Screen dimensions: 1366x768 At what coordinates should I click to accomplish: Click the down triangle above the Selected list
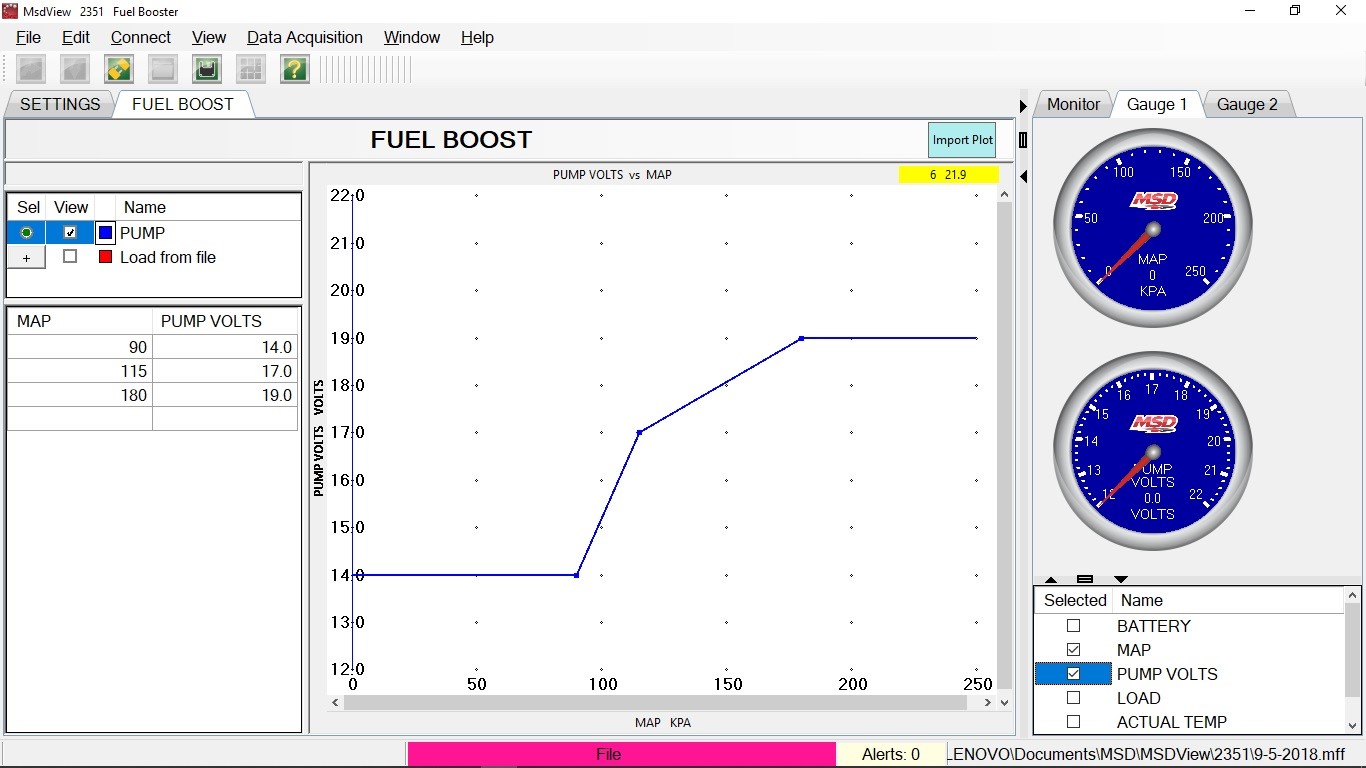1120,580
